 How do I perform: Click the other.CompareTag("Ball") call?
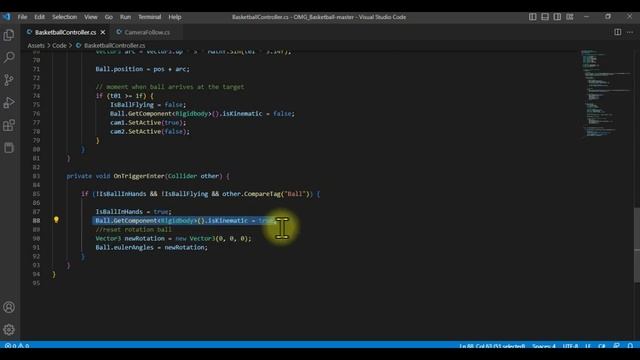267,194
